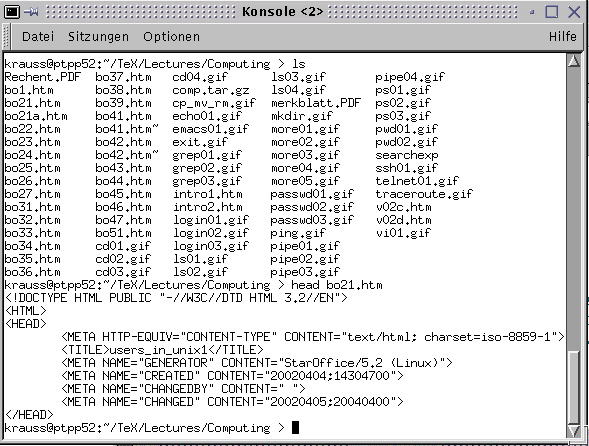Minimize the Konsole window using the small dot button
This screenshot has height=446, width=589.
coord(532,12)
